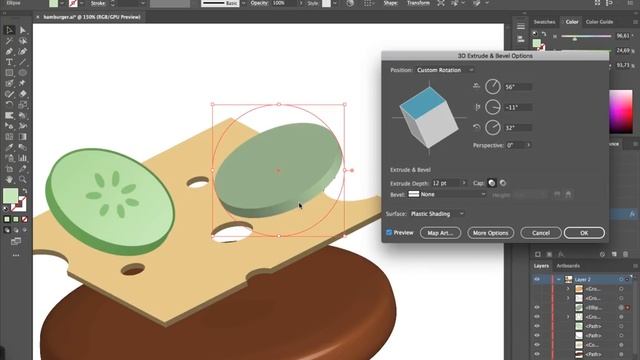The image size is (640, 360).
Task: Expand second Group sublayer in Layers panel
Action: tap(568, 298)
